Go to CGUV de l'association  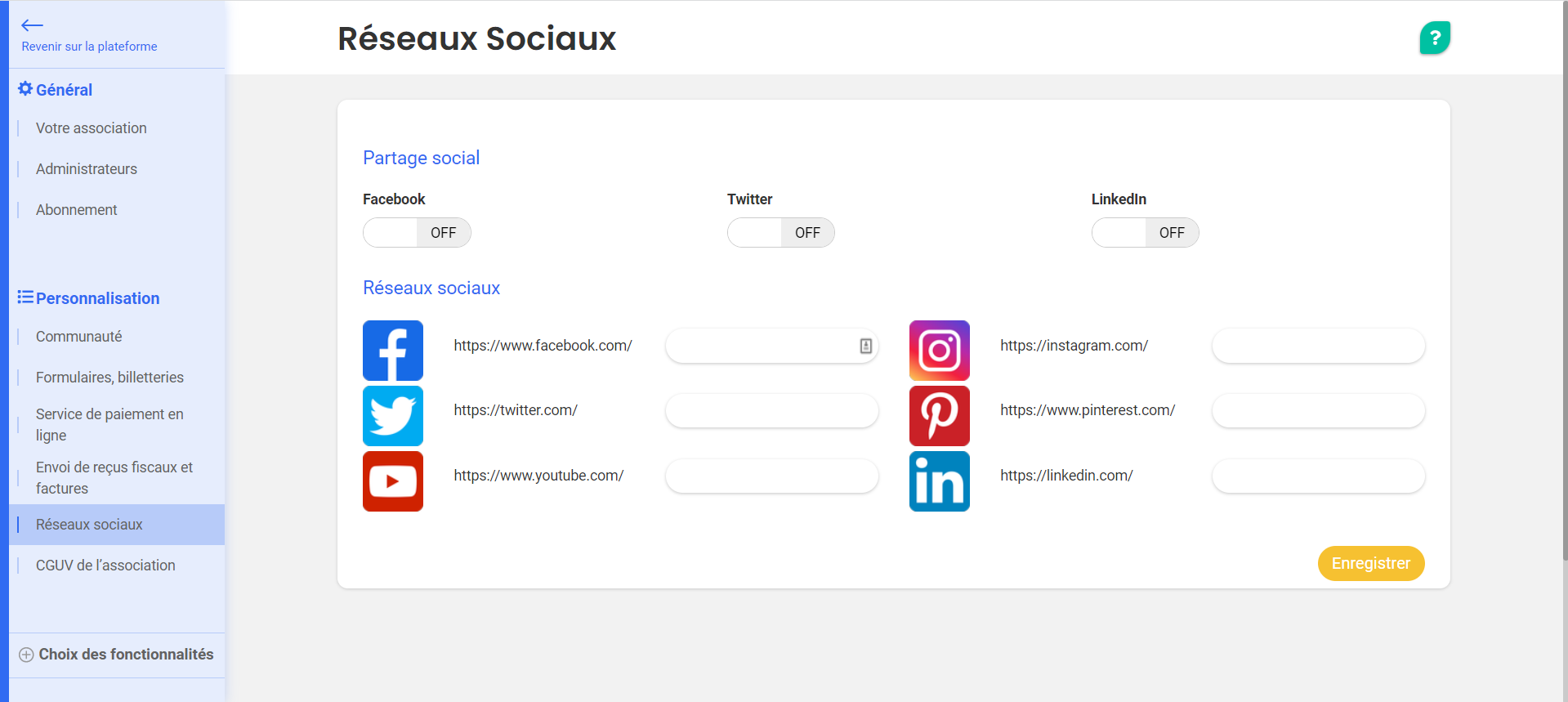coord(105,566)
